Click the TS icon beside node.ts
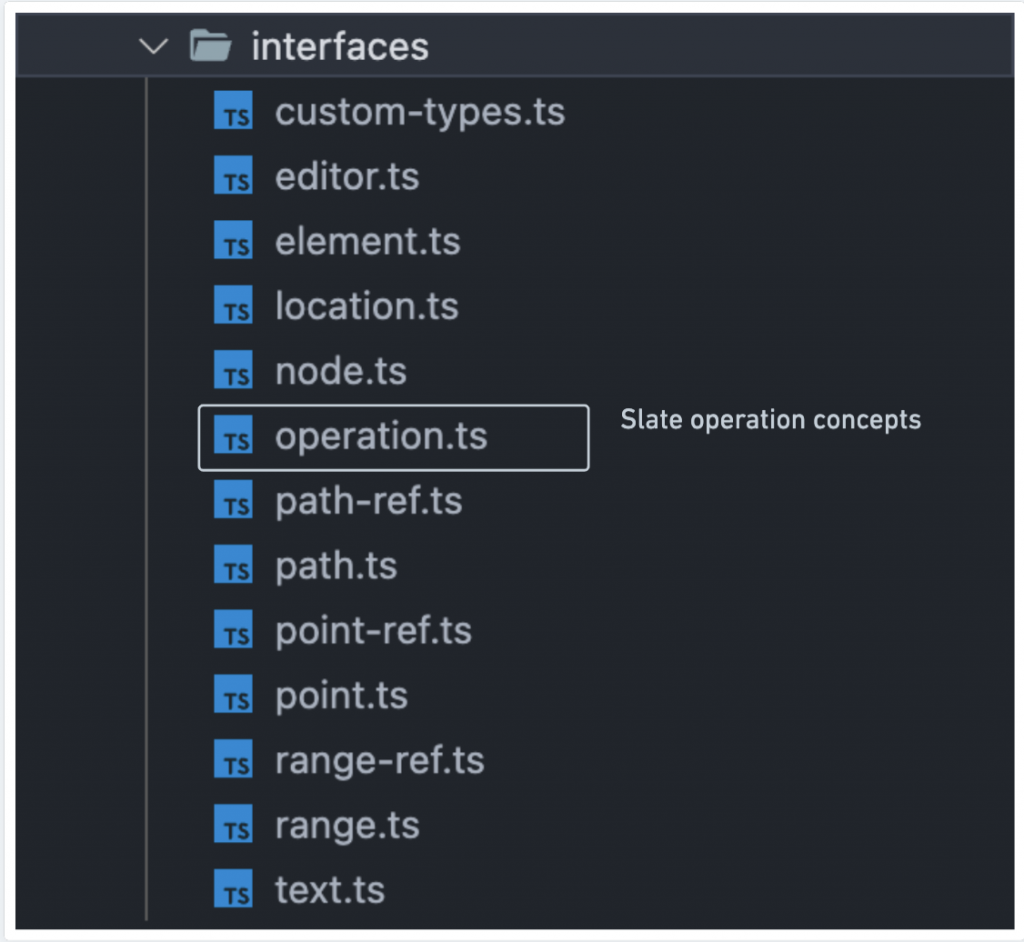Viewport: 1024px width, 942px height. coord(234,372)
